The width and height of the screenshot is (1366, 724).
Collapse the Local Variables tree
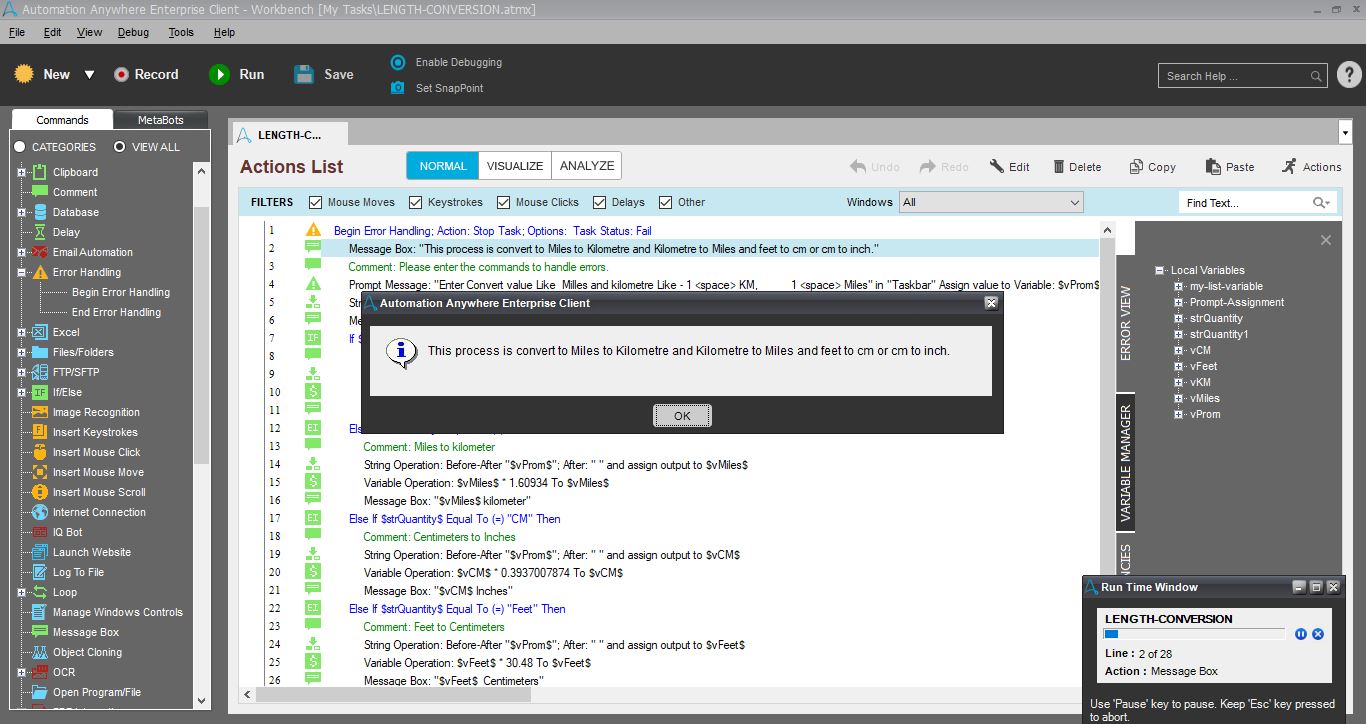[x=1160, y=270]
